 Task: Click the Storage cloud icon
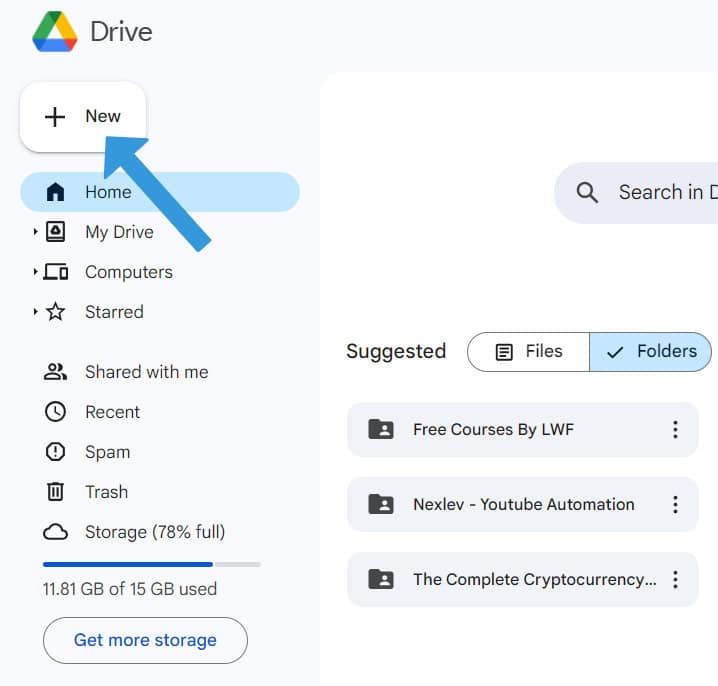[55, 532]
